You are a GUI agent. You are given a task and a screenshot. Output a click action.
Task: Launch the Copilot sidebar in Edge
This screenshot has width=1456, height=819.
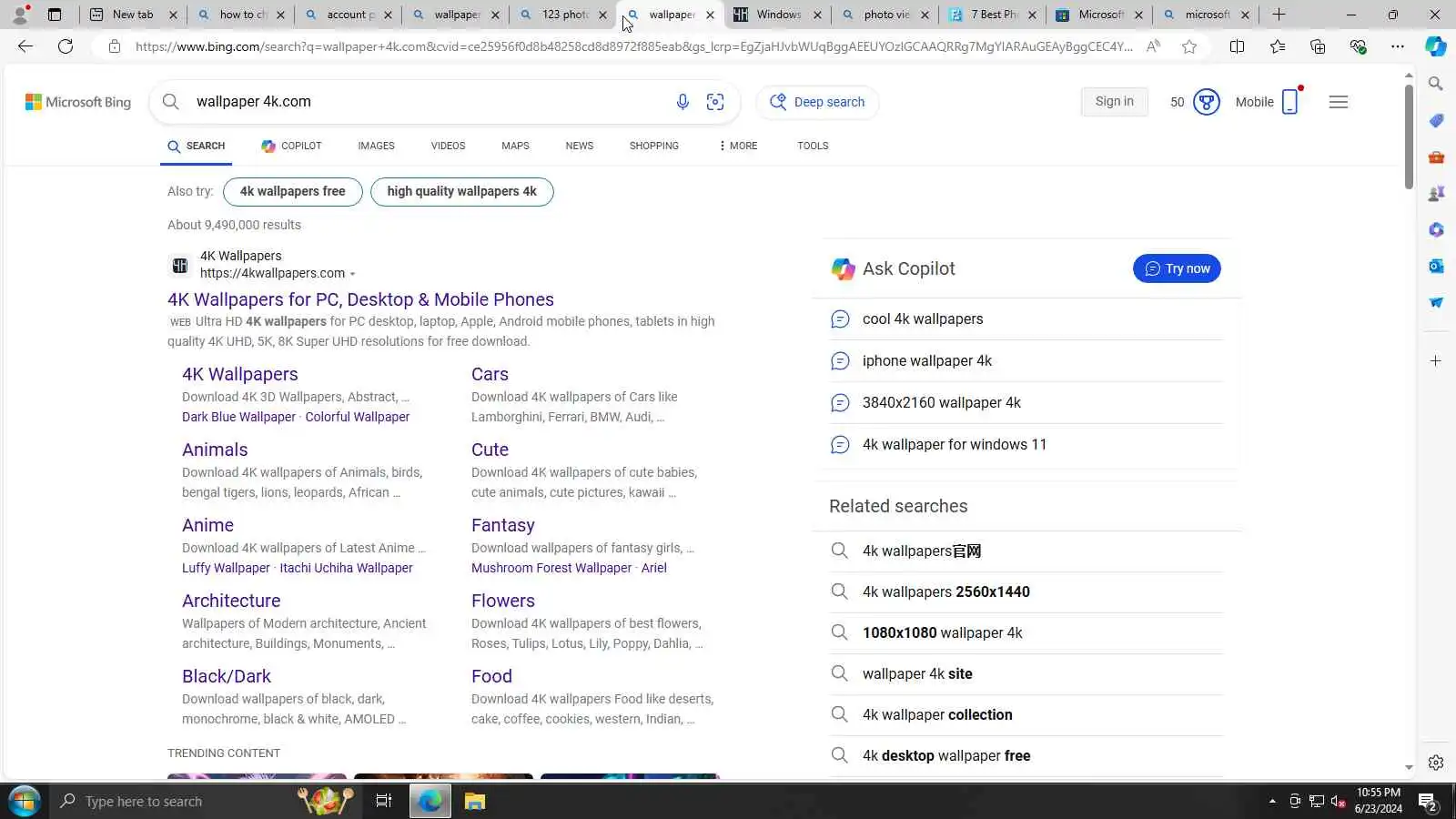(1436, 46)
